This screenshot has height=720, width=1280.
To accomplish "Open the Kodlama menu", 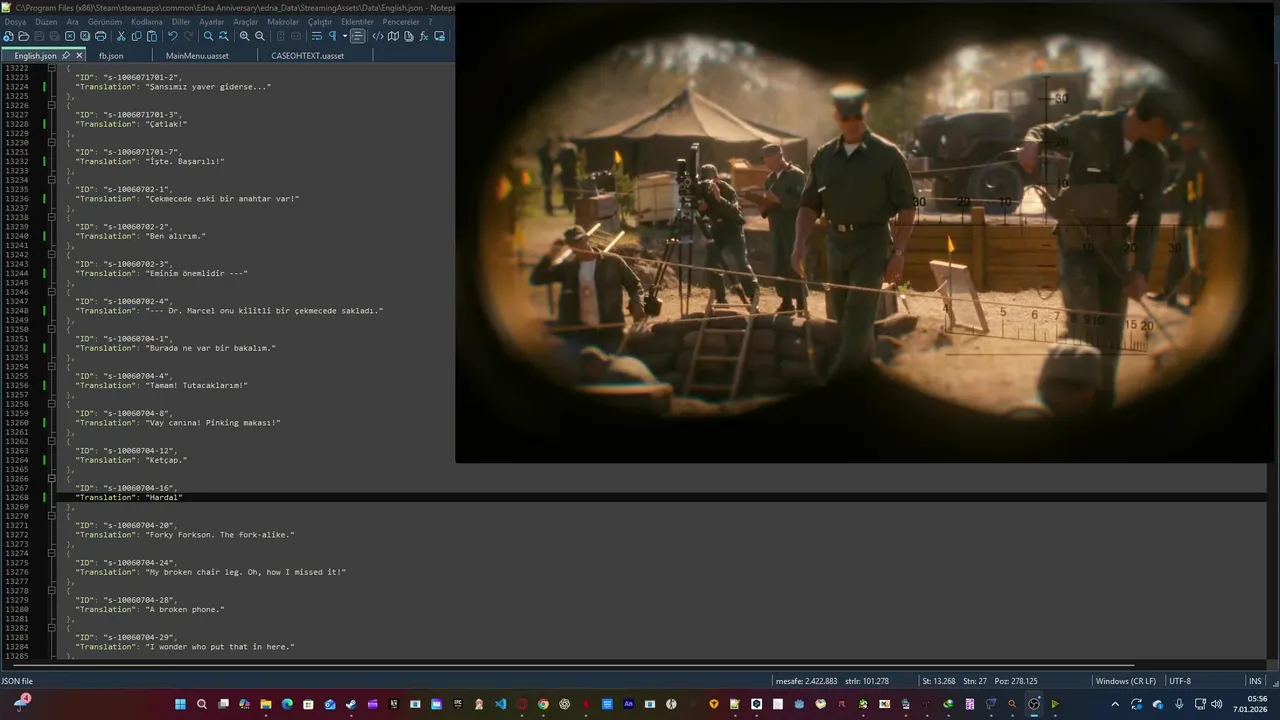I will pyautogui.click(x=147, y=21).
